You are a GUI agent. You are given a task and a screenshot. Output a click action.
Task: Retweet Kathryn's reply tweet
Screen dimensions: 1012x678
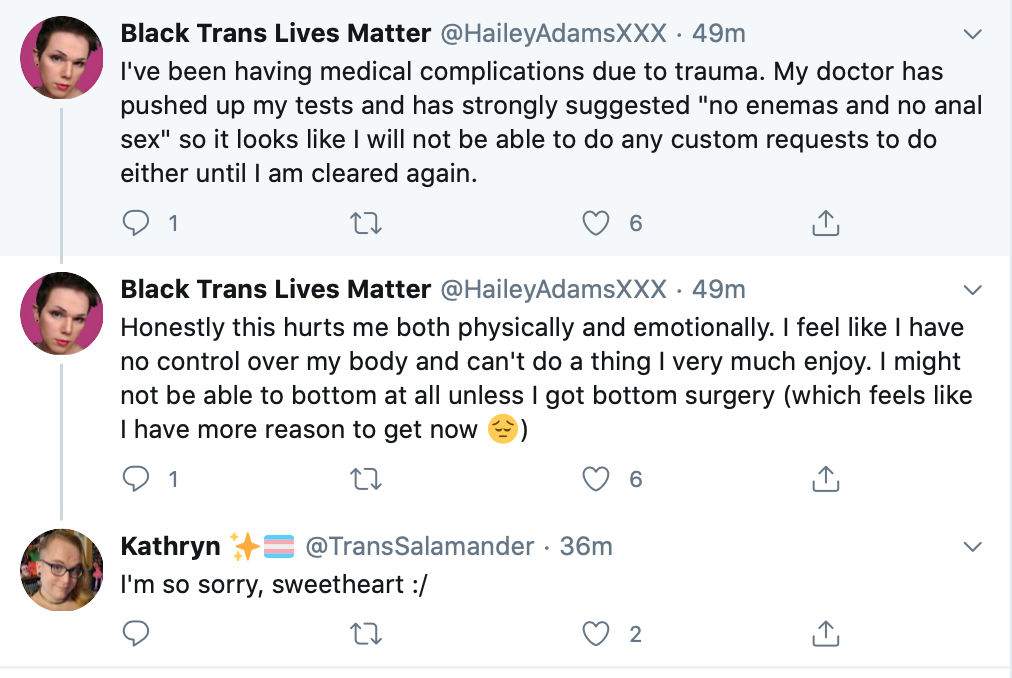coord(366,634)
